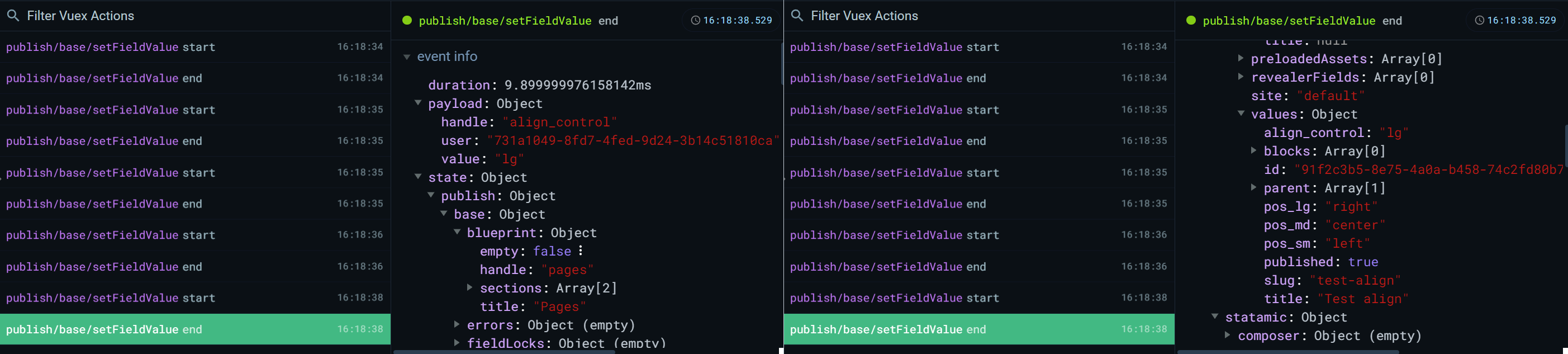Collapse the values object in the right panel
1568x354 pixels.
1241,114
